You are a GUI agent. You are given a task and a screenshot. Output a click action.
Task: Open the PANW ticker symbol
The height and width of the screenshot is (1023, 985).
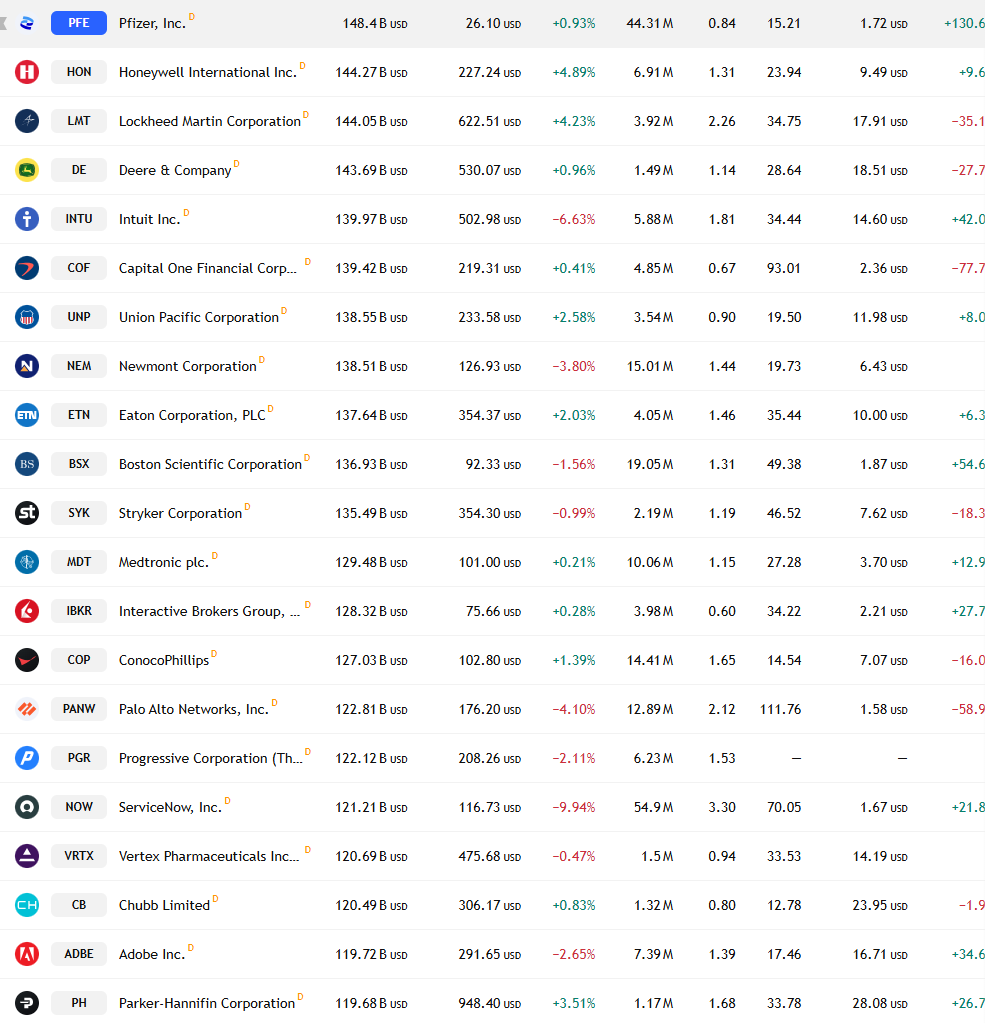79,709
